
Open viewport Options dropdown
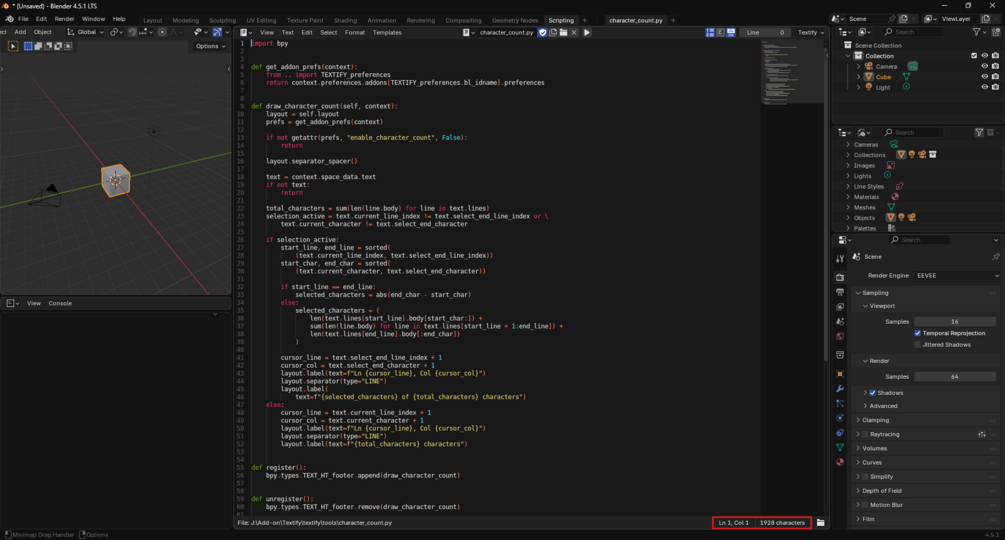210,46
